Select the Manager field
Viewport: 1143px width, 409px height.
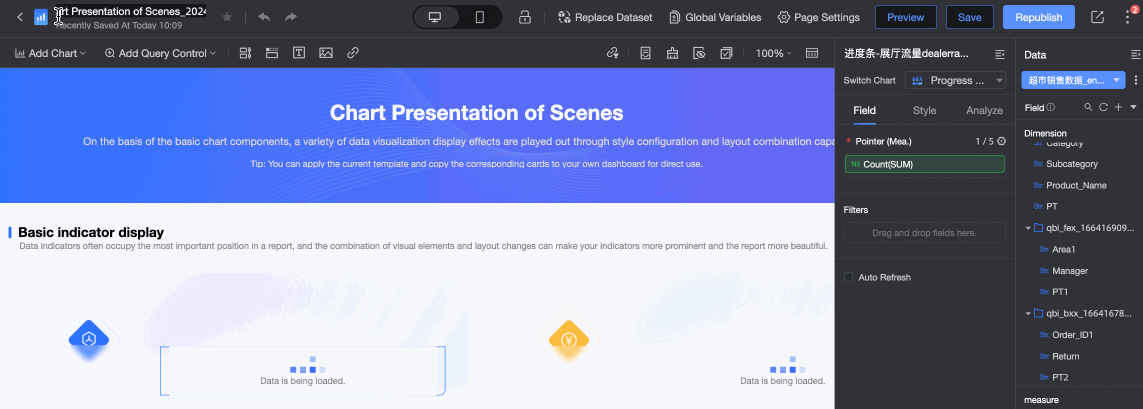tap(1069, 270)
